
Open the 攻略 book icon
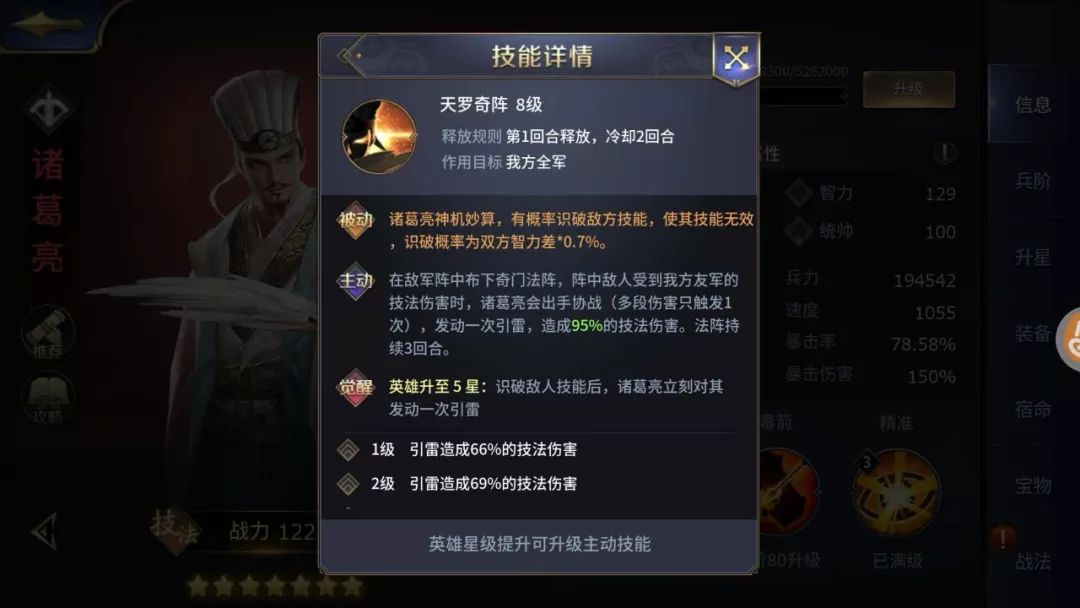coord(48,397)
